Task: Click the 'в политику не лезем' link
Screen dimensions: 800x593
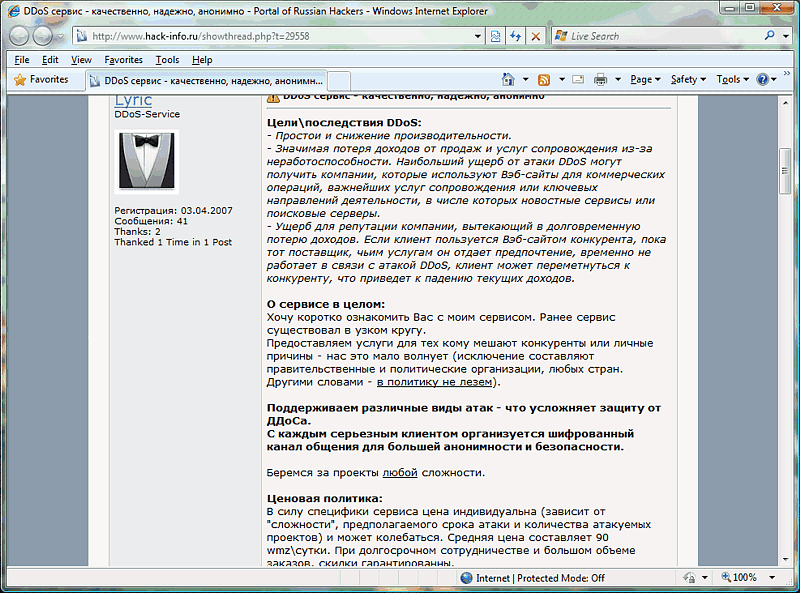Action: (x=435, y=382)
